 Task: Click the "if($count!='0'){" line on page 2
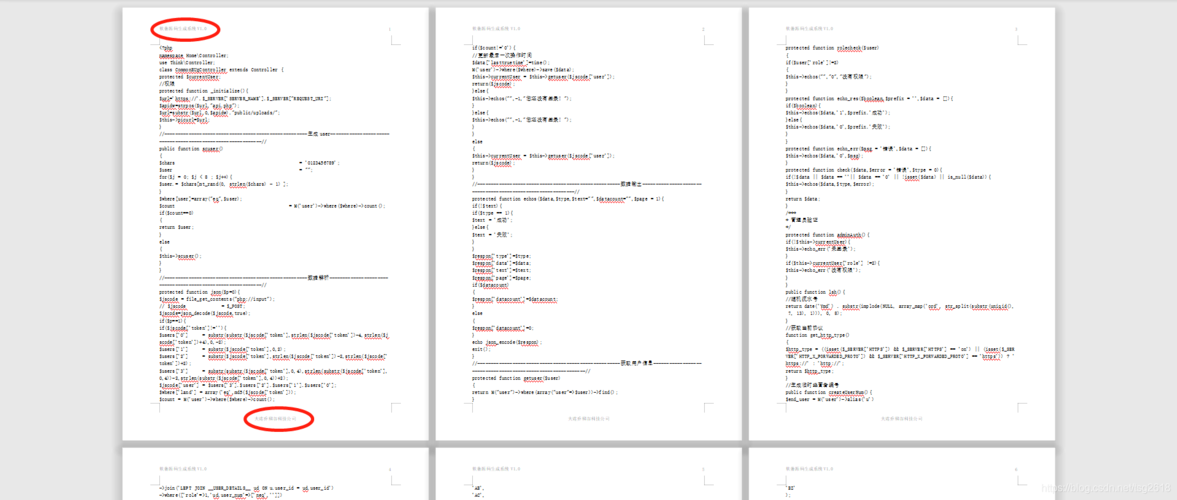[493, 48]
